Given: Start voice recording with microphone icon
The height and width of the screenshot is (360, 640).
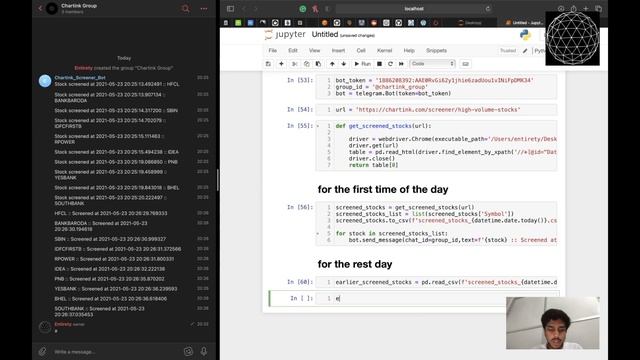Looking at the screenshot, I should tap(204, 351).
